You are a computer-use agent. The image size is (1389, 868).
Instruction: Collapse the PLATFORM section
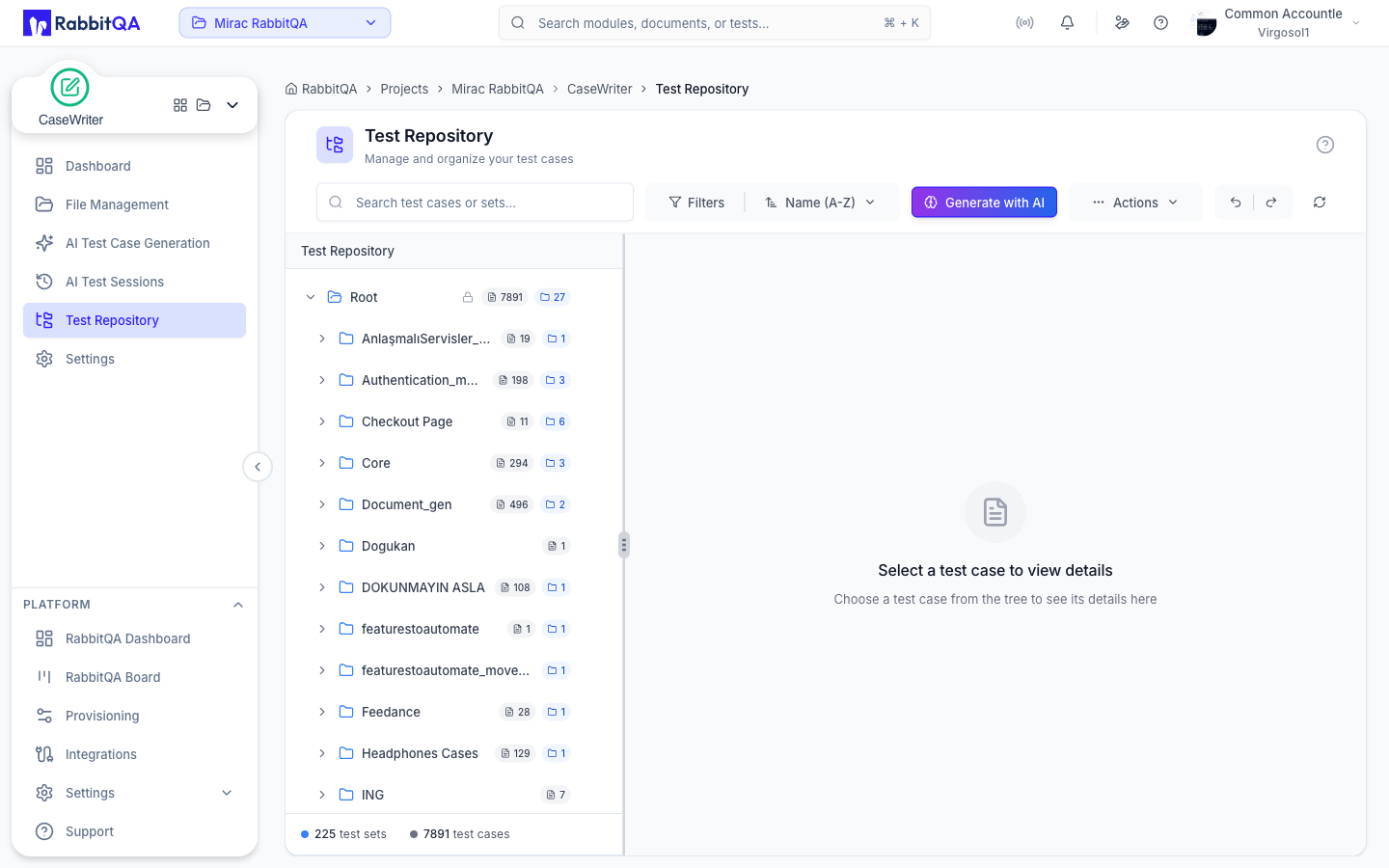pyautogui.click(x=238, y=605)
